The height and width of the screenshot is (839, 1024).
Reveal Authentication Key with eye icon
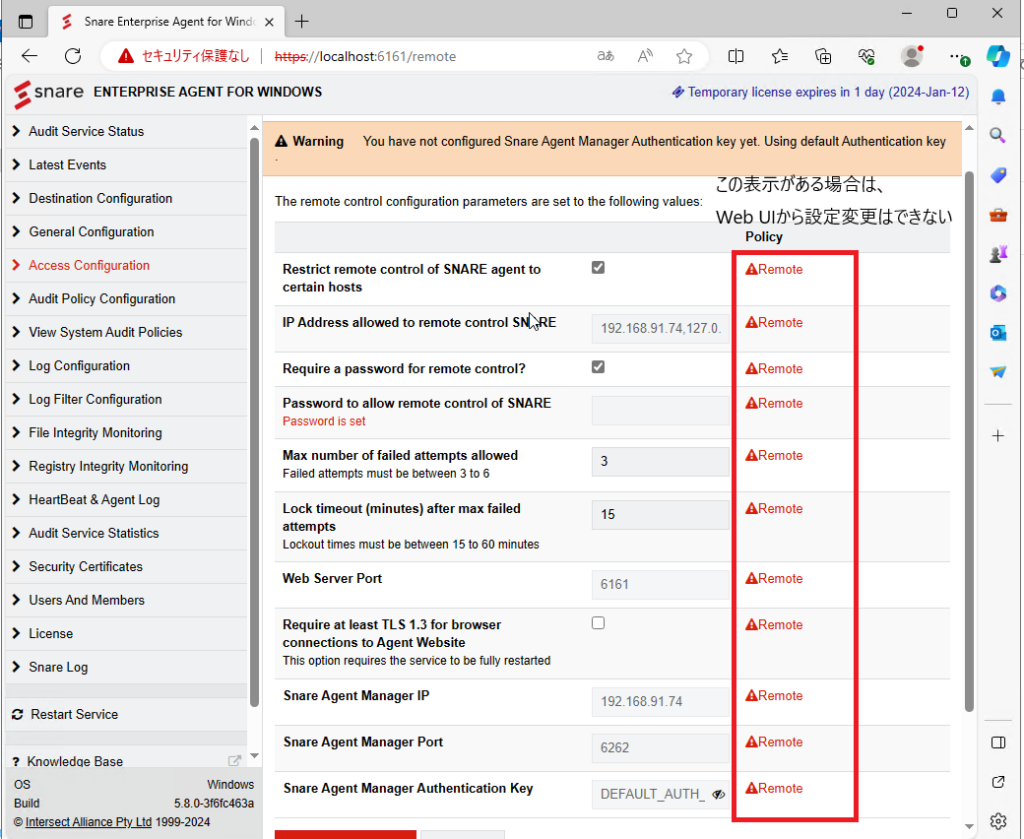click(x=718, y=795)
